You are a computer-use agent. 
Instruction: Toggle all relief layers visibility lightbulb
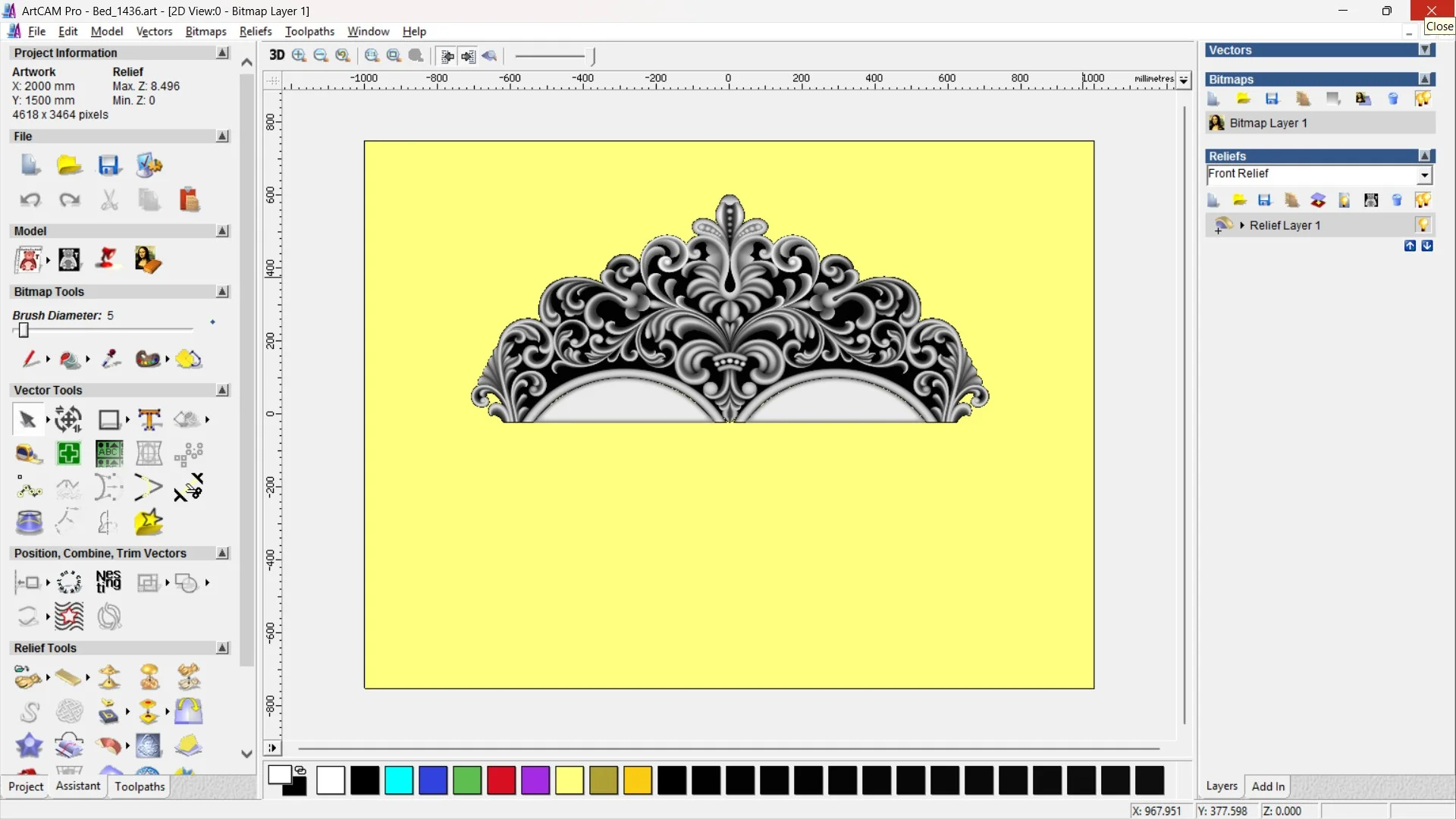(1423, 200)
